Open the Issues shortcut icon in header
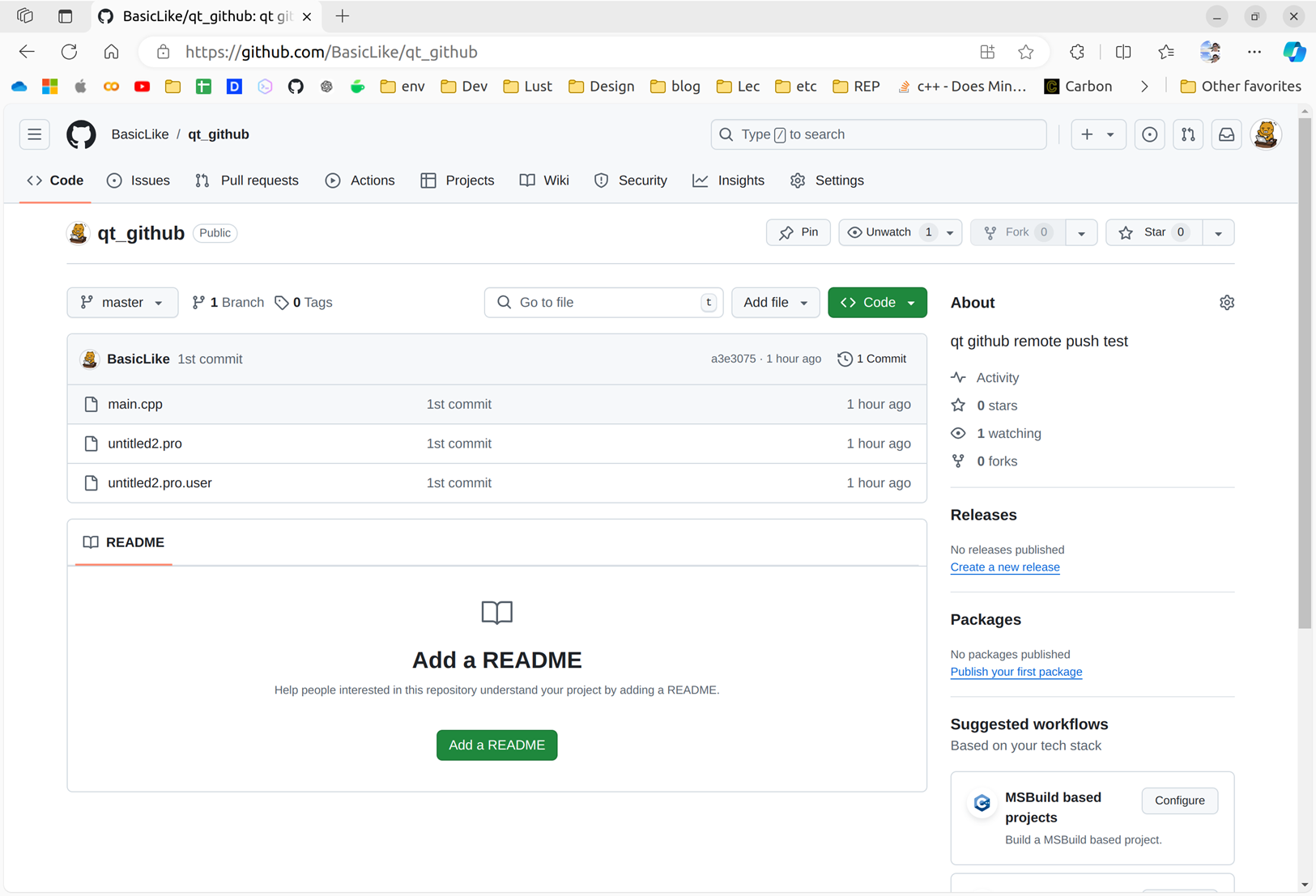1316x896 pixels. (1149, 134)
